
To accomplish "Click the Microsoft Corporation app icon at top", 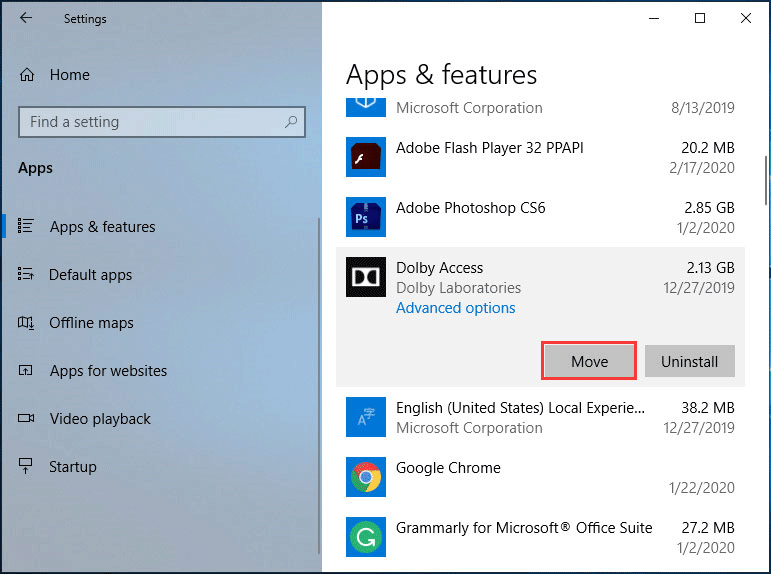I will point(366,107).
